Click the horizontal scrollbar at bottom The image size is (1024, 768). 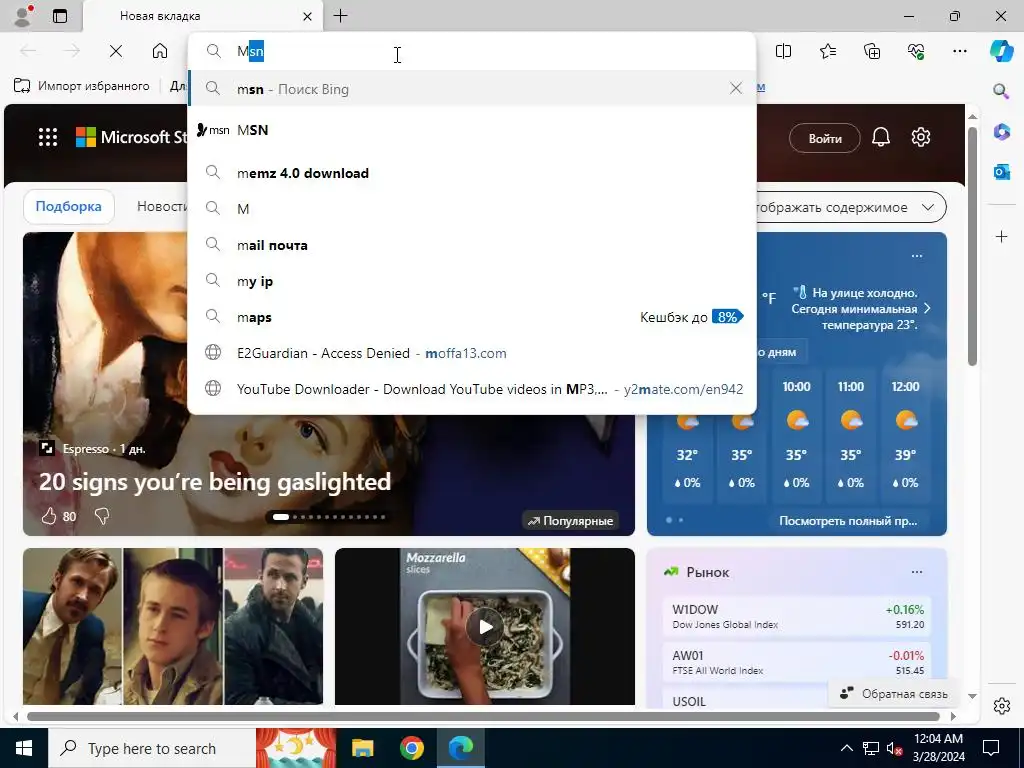(x=483, y=716)
